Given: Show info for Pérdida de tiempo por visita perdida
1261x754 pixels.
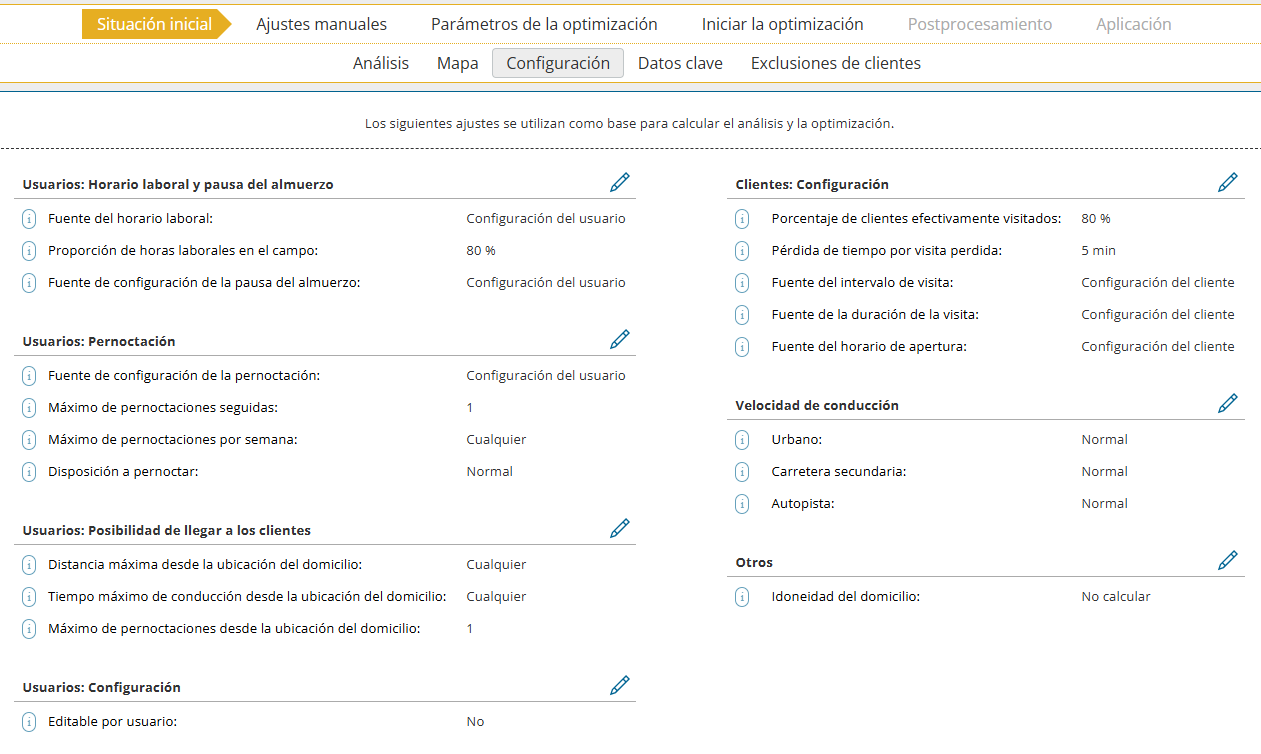Looking at the screenshot, I should 742,251.
